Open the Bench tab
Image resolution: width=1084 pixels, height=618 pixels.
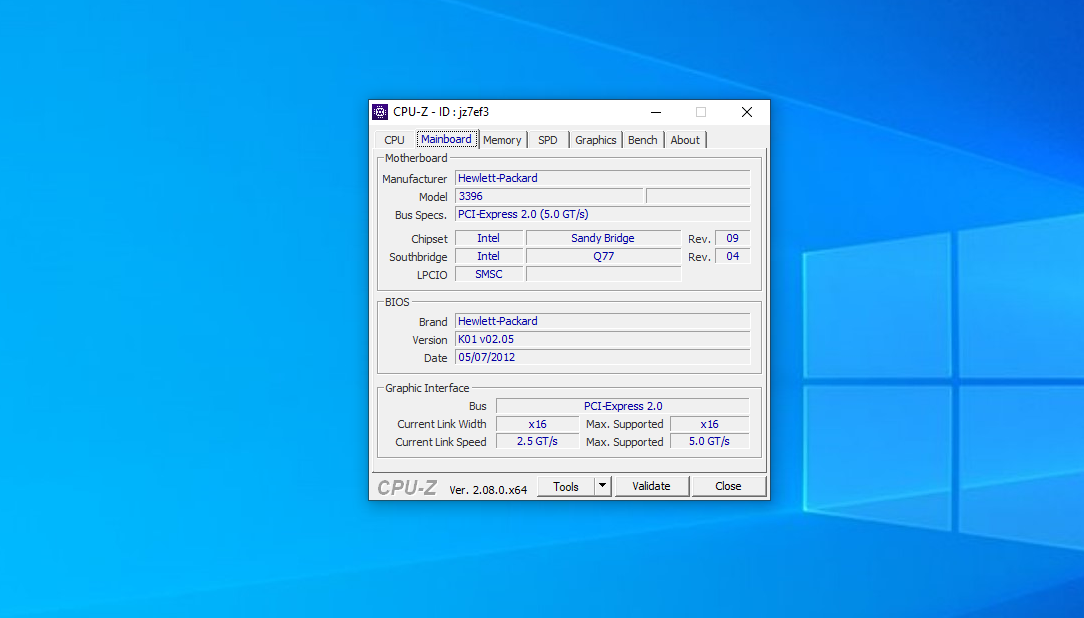642,140
